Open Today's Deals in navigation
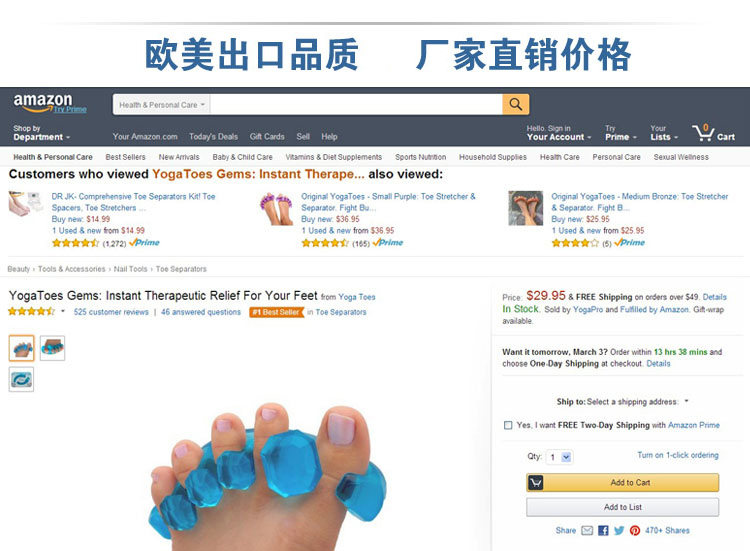 213,137
